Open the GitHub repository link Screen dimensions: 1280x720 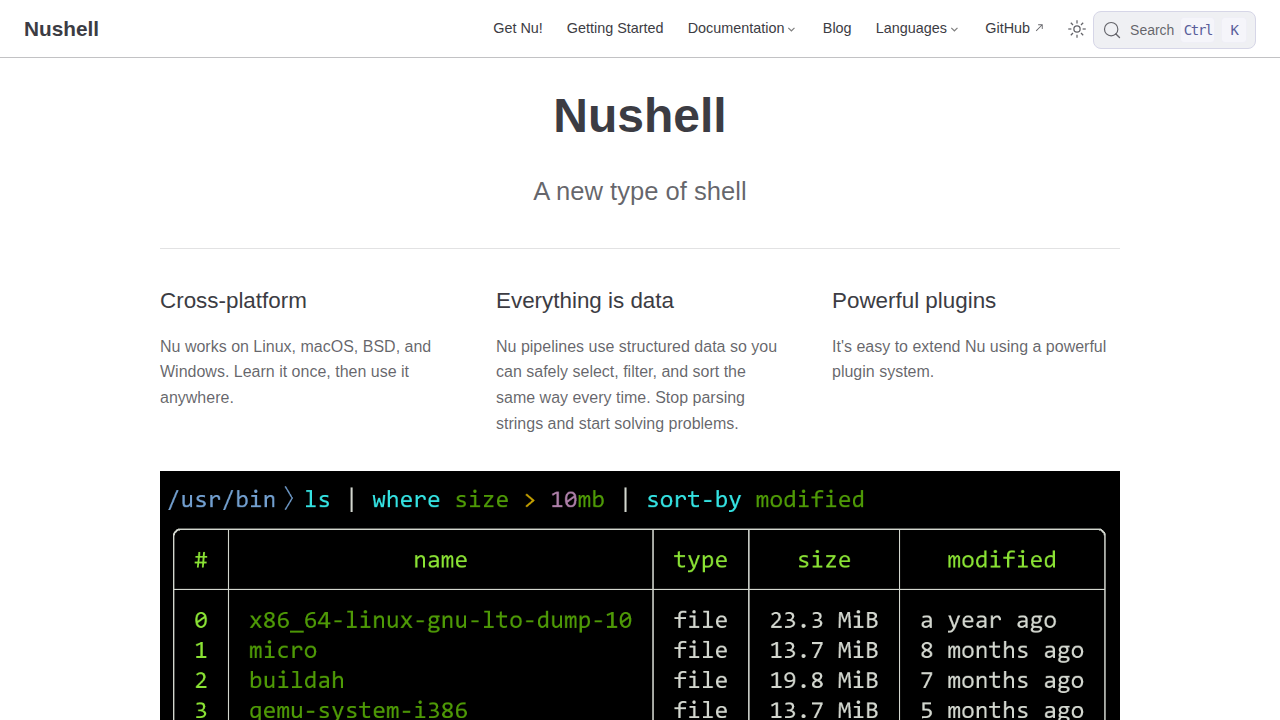[1007, 28]
